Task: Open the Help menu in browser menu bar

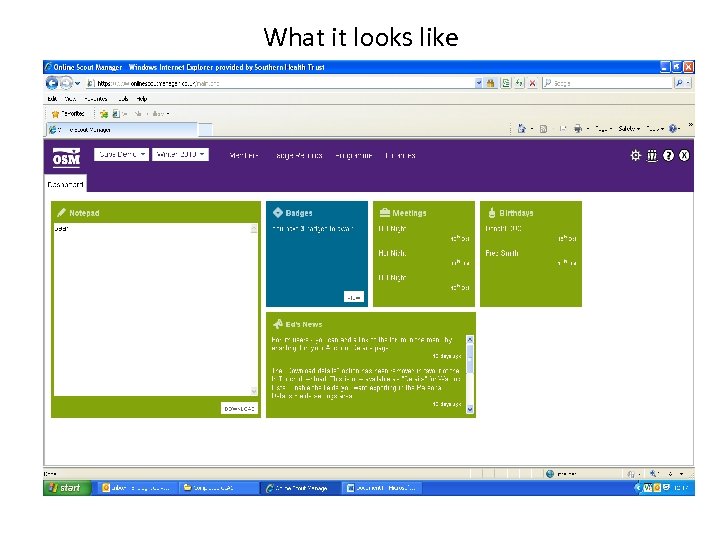Action: pyautogui.click(x=142, y=98)
